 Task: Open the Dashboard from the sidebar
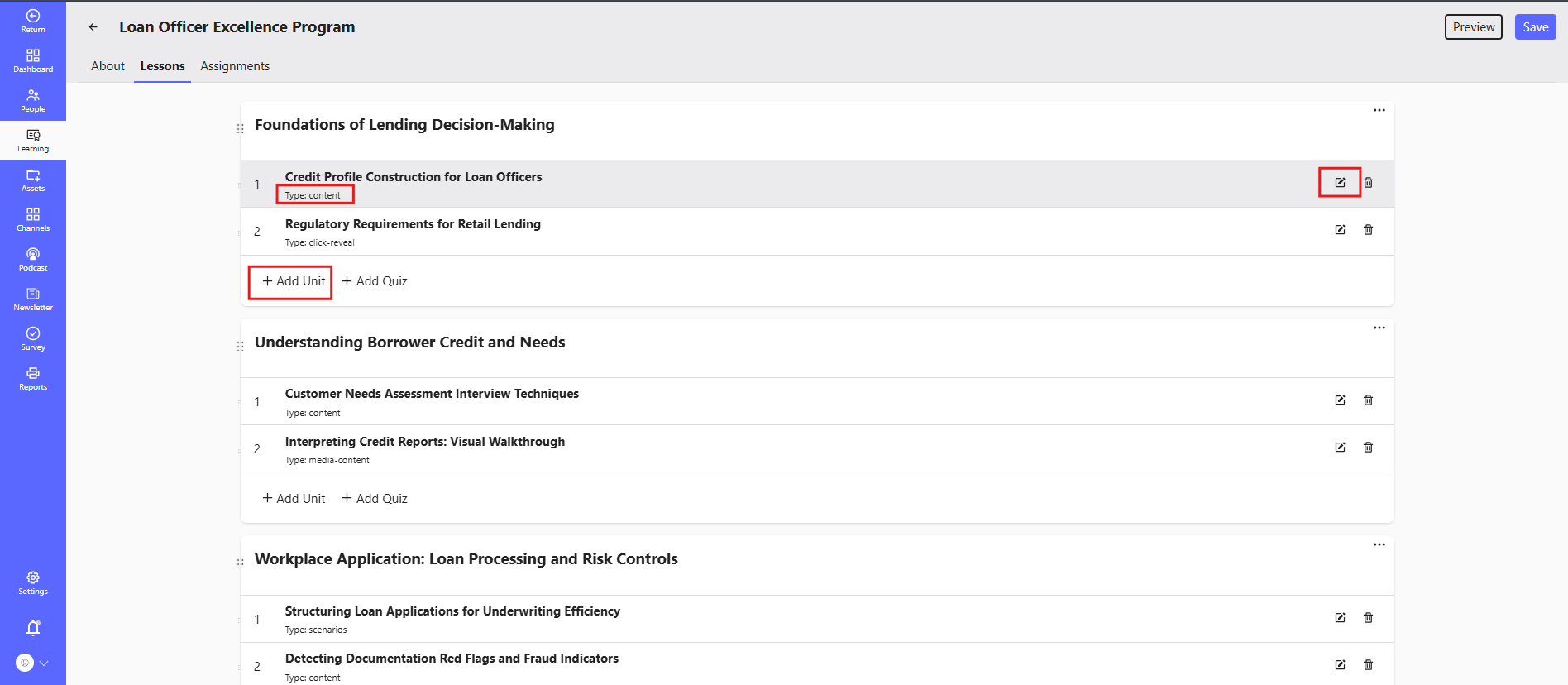(33, 60)
